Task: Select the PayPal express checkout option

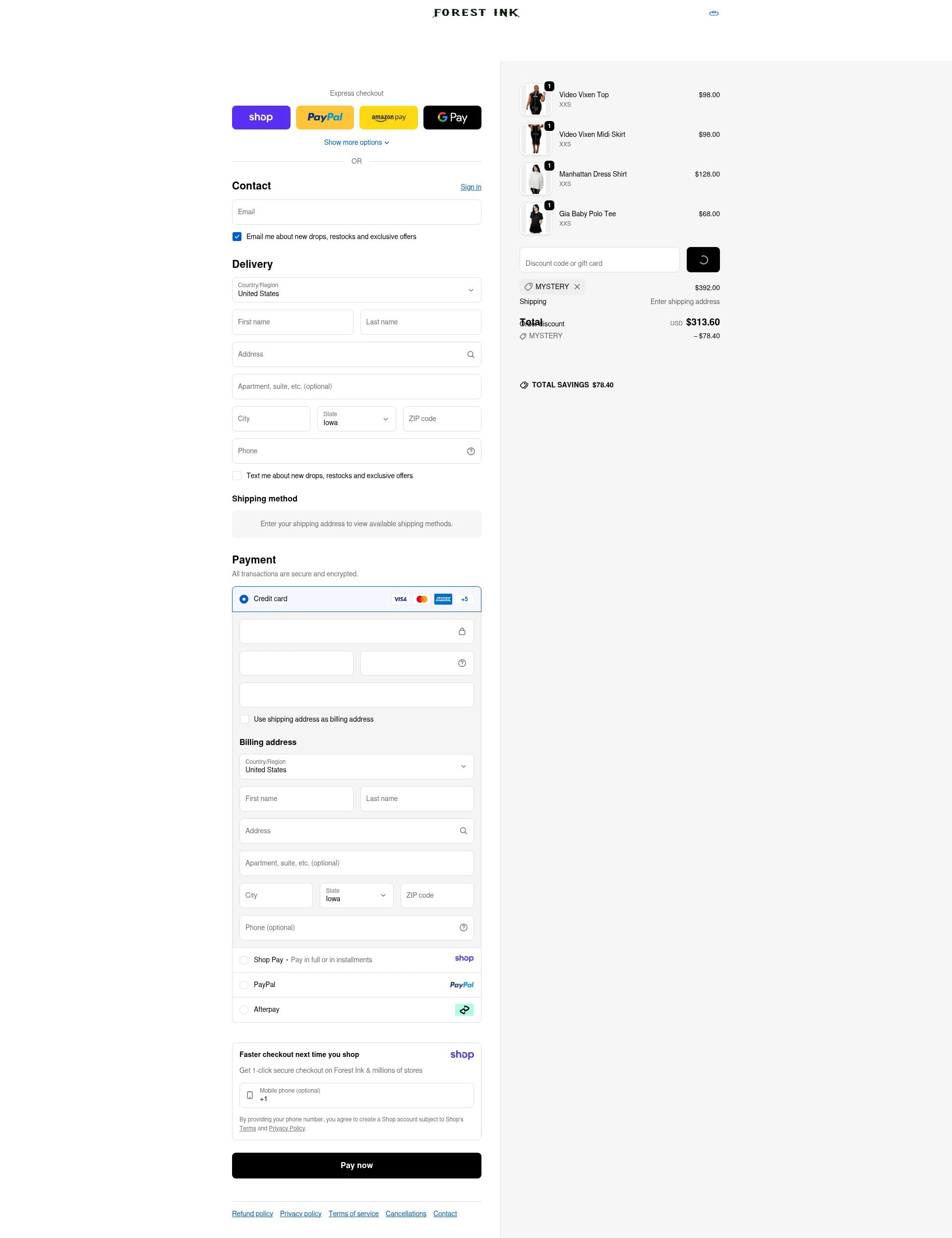Action: (325, 118)
